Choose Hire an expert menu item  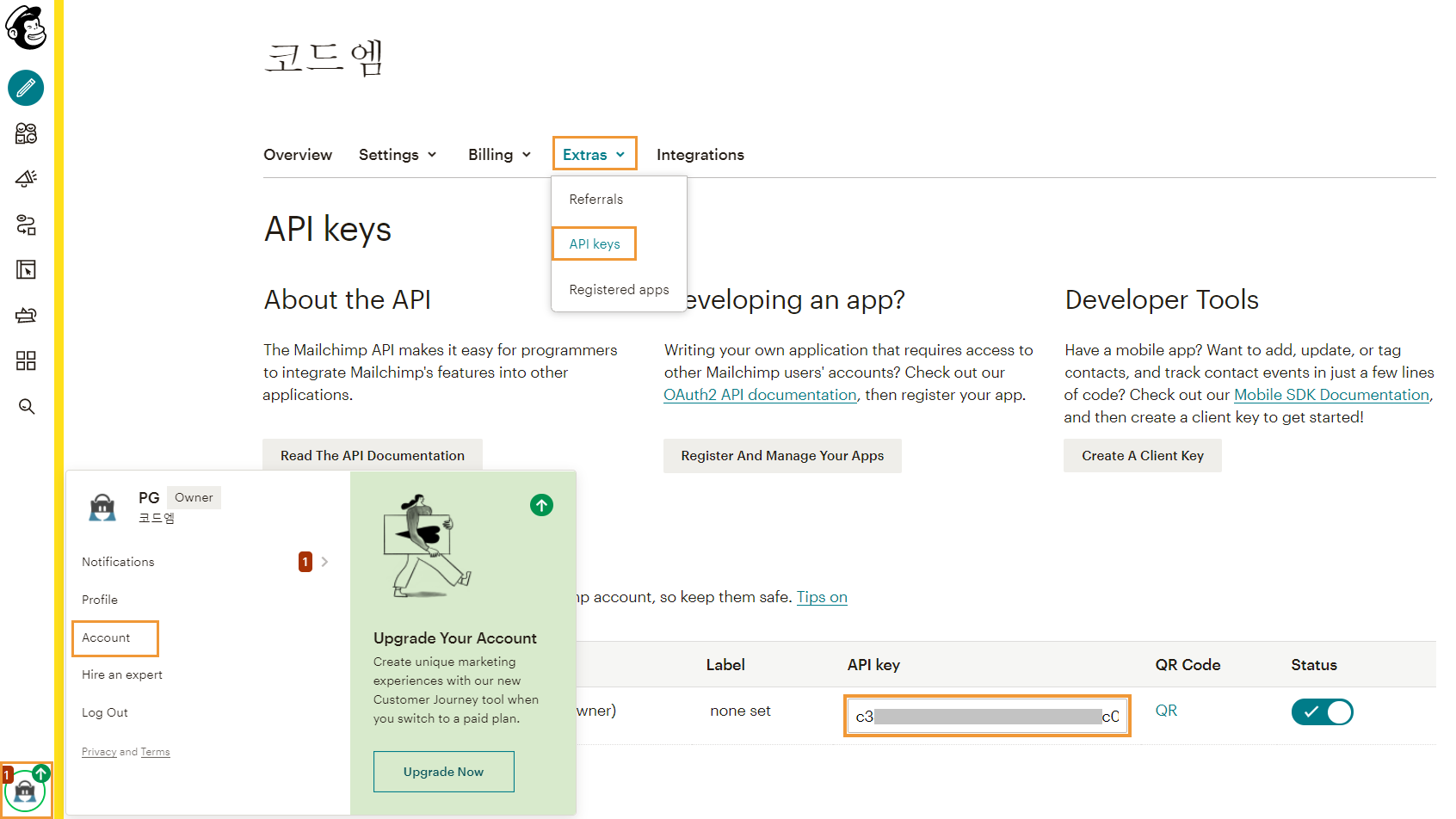(122, 675)
